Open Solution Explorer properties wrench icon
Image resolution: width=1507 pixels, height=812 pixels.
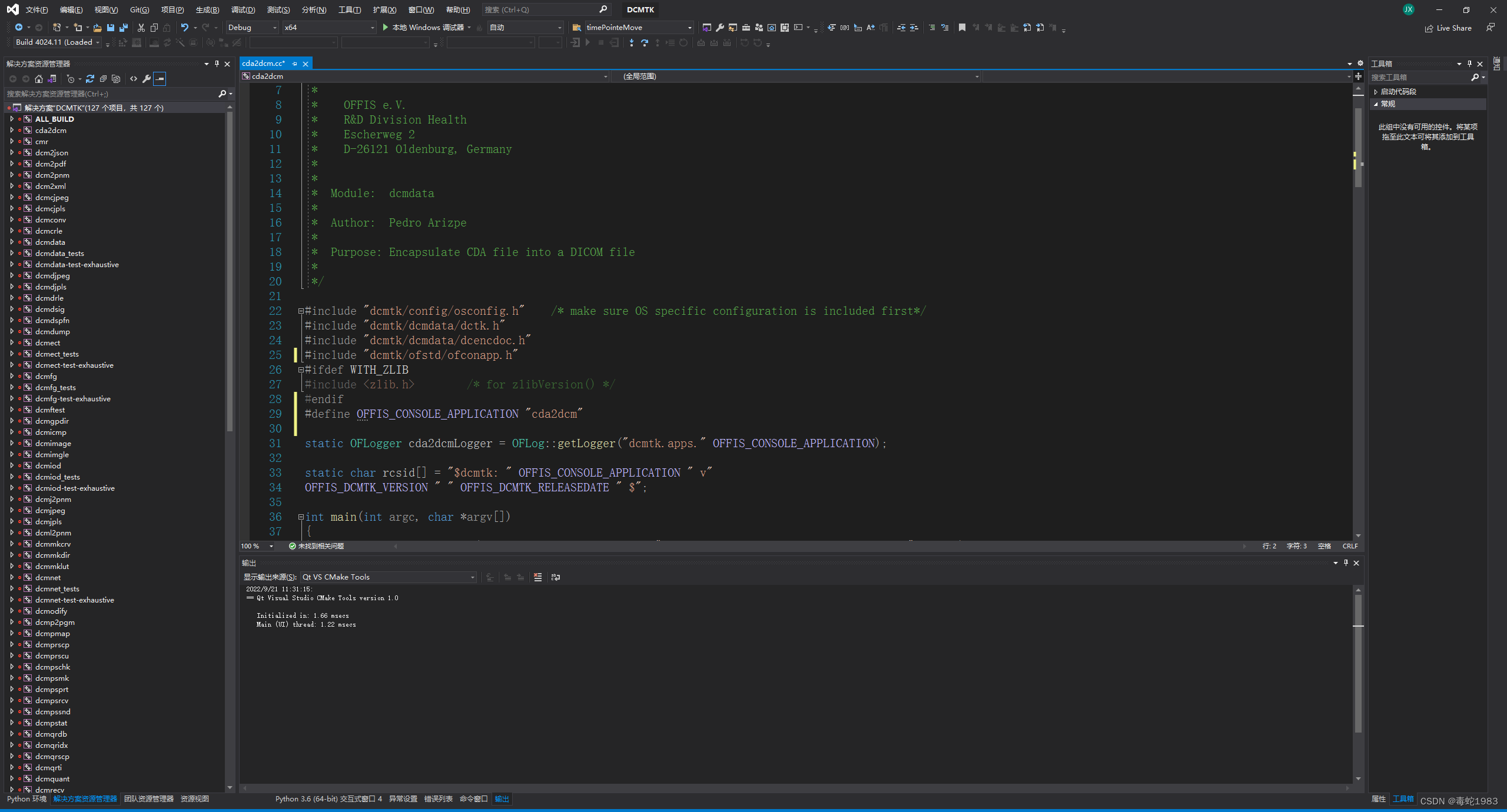point(147,79)
